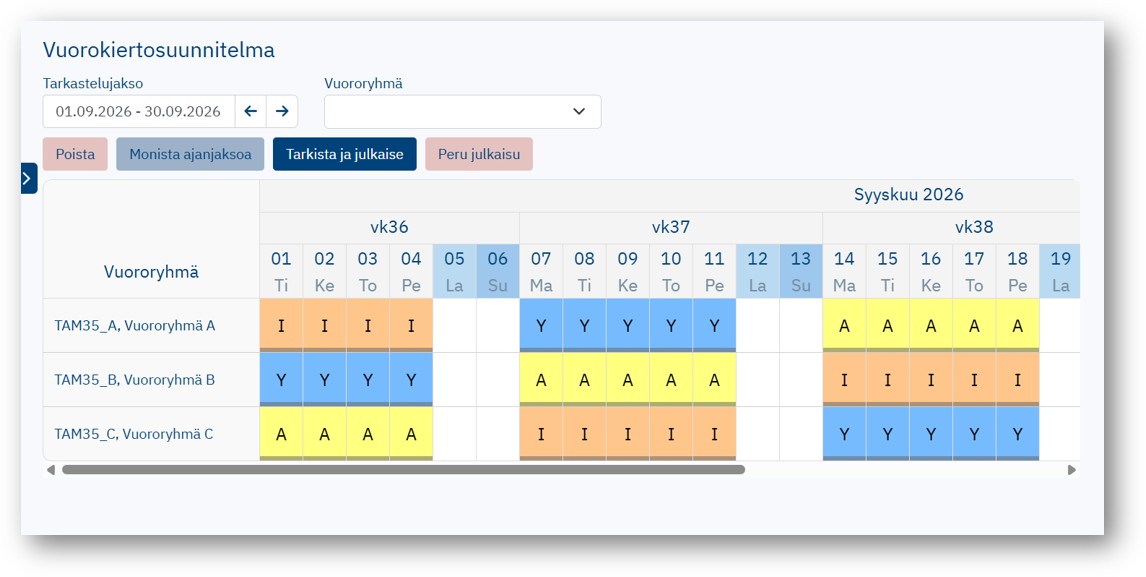Select day 06 Su column header
The image size is (1146, 577).
tap(498, 271)
